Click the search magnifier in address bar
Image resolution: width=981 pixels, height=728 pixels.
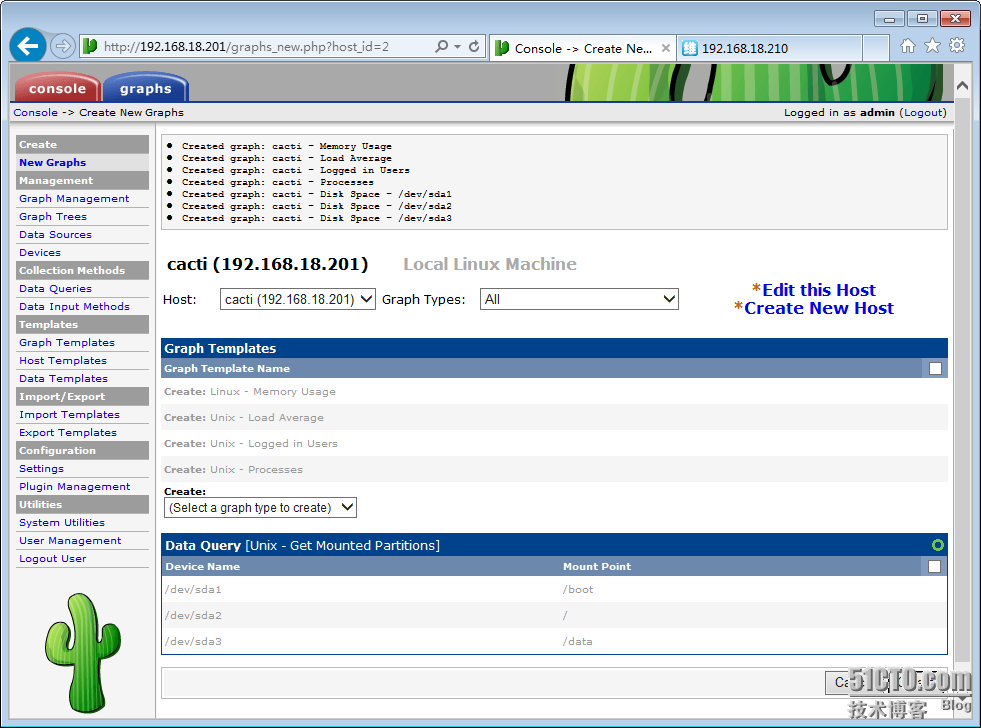(441, 46)
